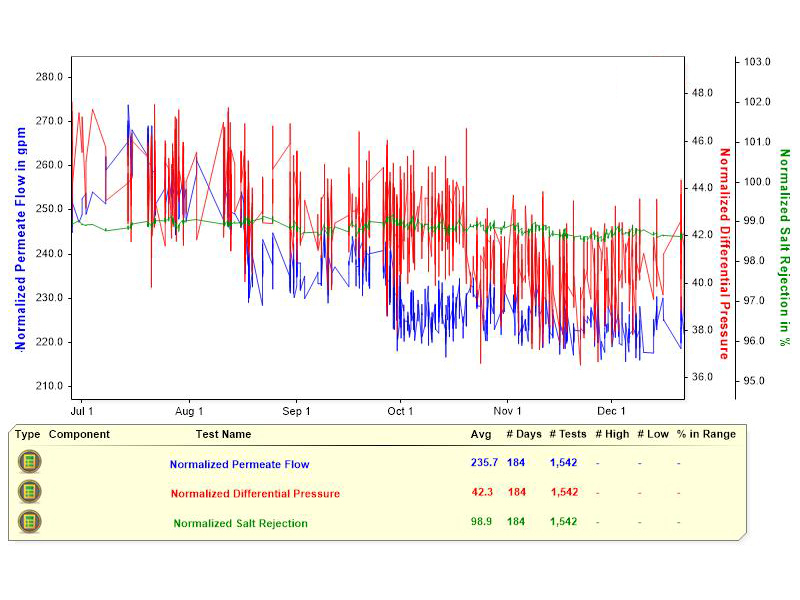Click the Normalized Differential Pressure row icon
The width and height of the screenshot is (800, 600).
30,492
